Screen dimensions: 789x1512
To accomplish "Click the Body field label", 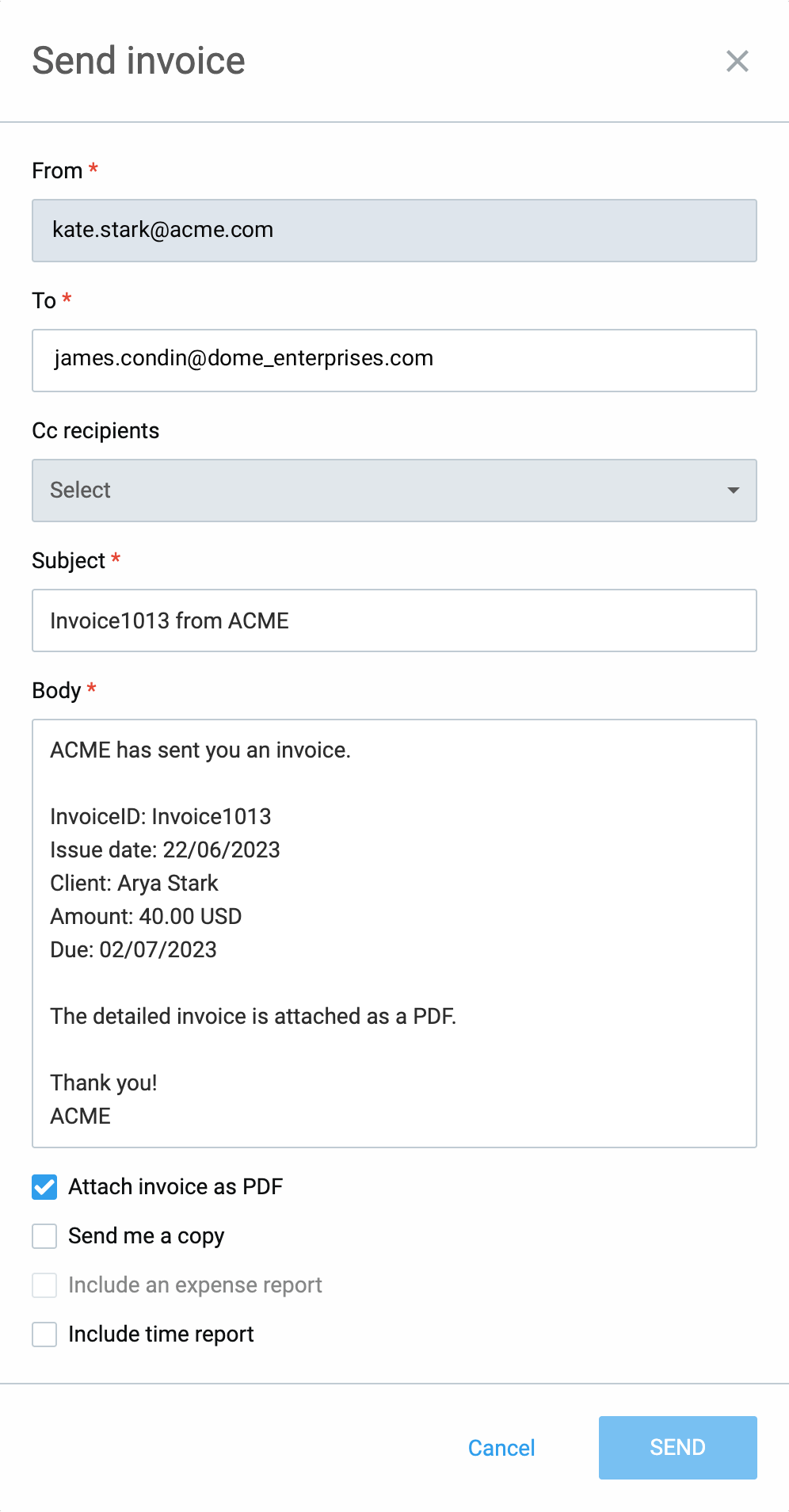I will [x=57, y=690].
